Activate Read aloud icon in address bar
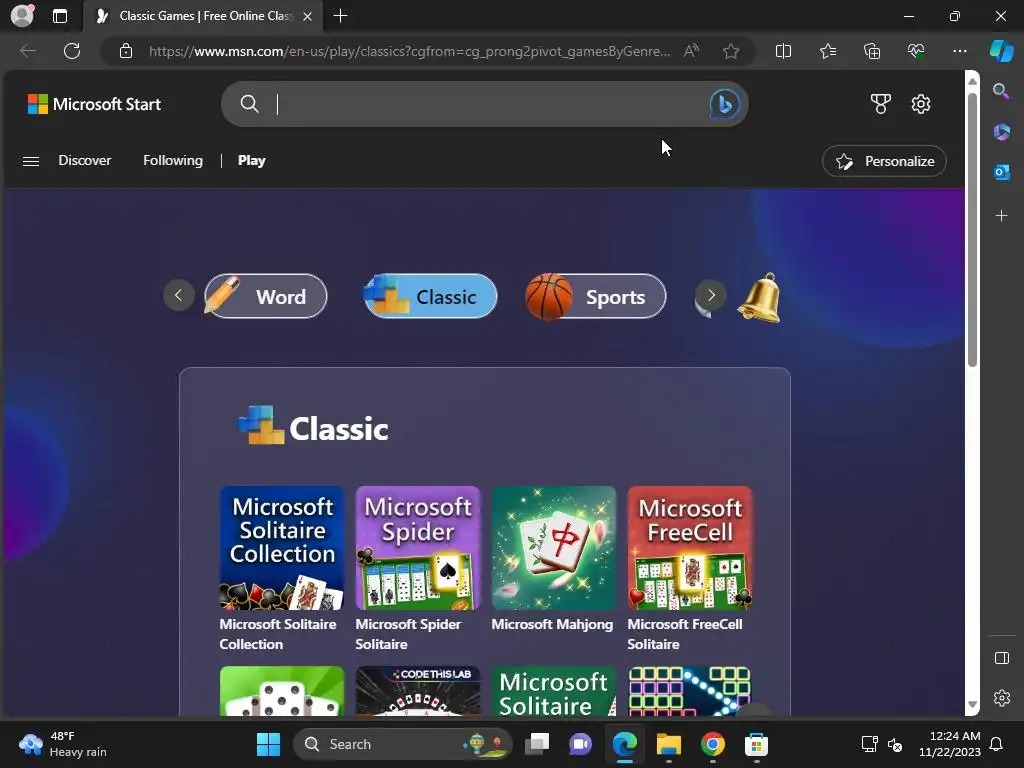 tap(691, 51)
